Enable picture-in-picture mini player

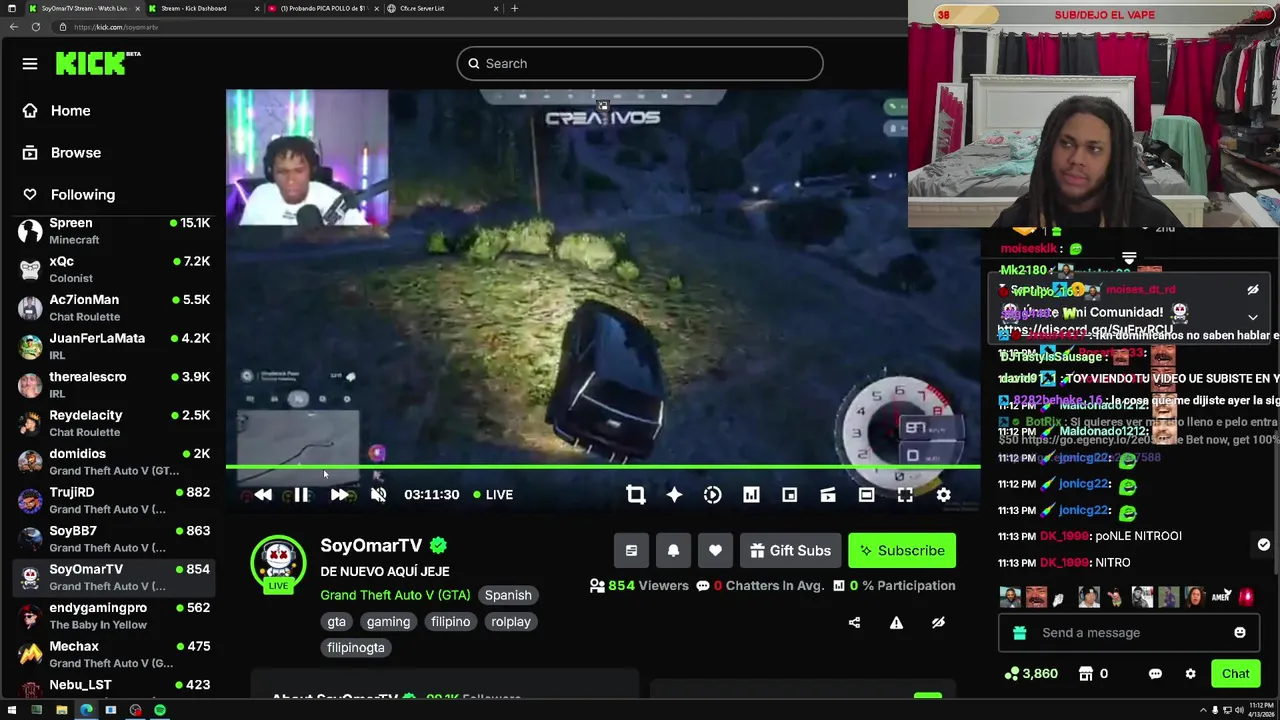pos(789,494)
